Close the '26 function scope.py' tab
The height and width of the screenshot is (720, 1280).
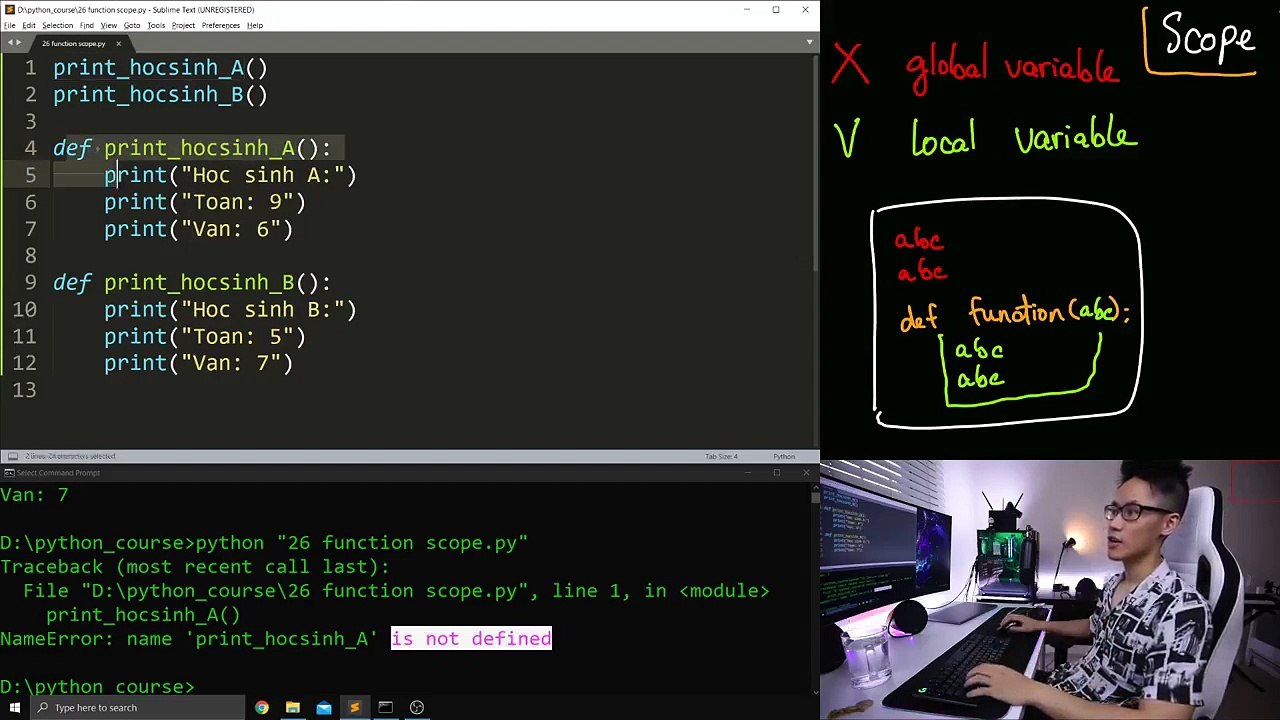click(x=118, y=43)
